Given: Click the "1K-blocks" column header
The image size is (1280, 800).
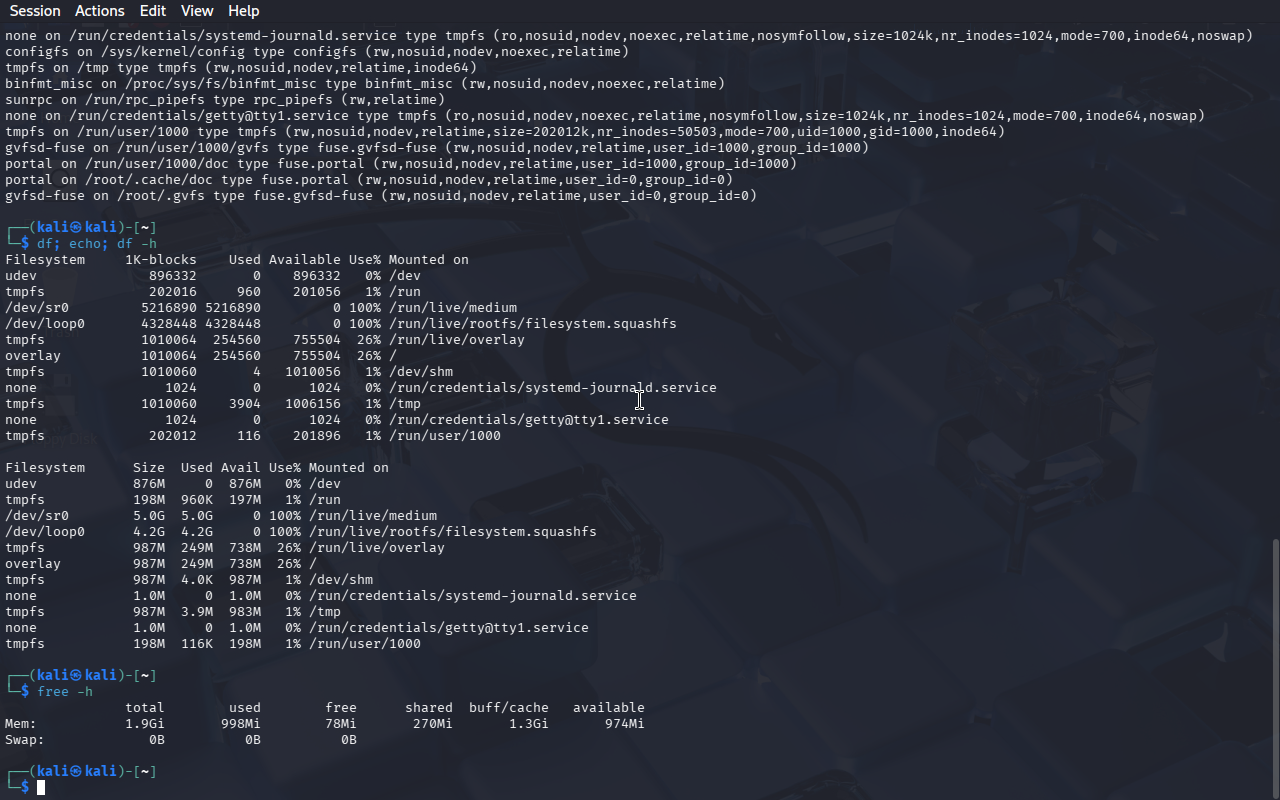Looking at the screenshot, I should (x=160, y=260).
